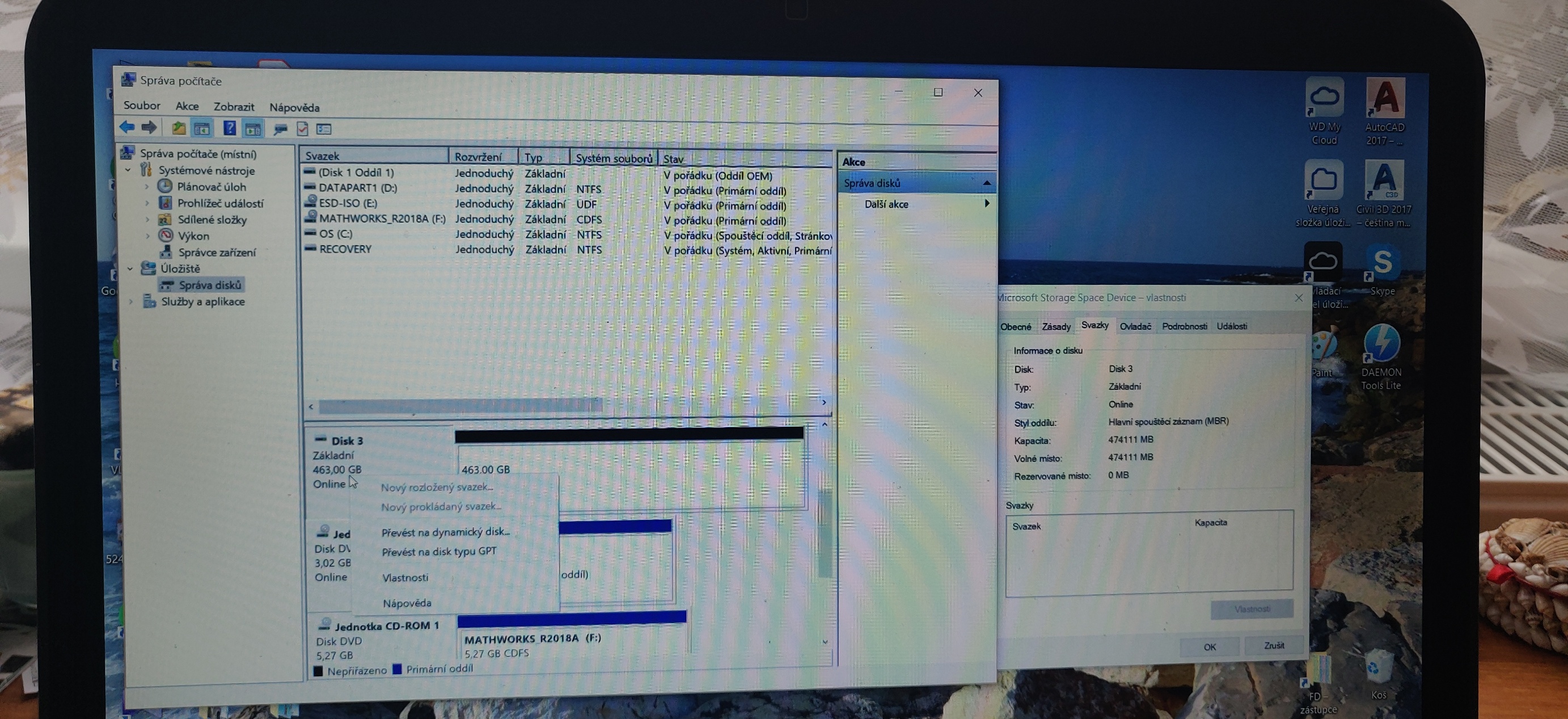Choose Převést na disk typu GPT
The height and width of the screenshot is (719, 1568).
(438, 552)
